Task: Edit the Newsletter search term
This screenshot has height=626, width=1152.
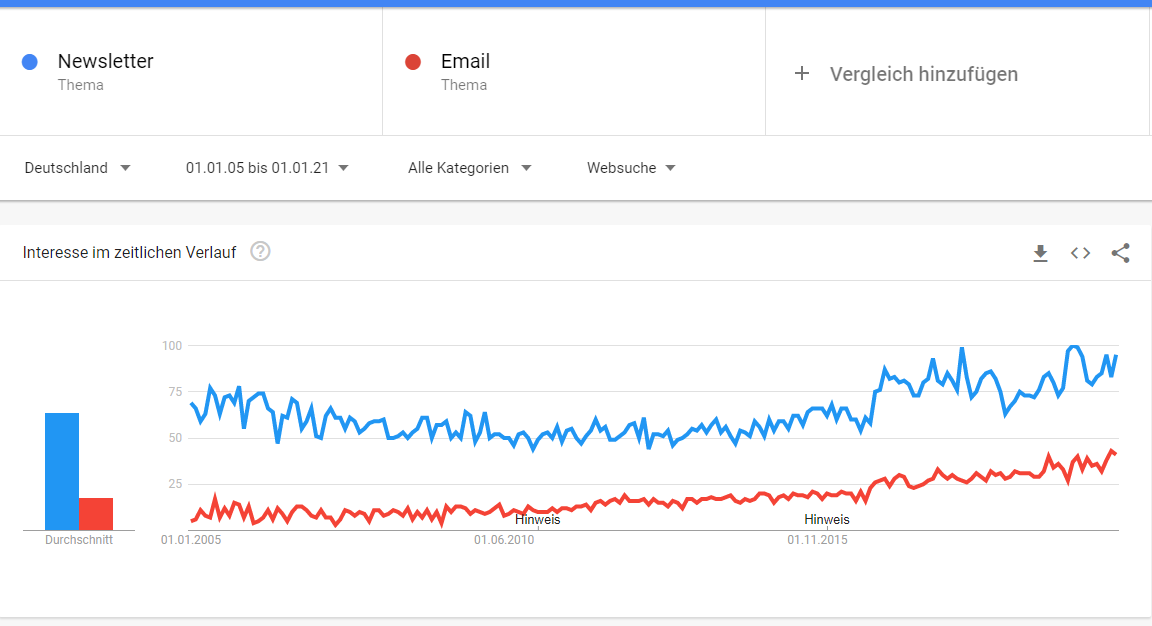Action: point(105,62)
